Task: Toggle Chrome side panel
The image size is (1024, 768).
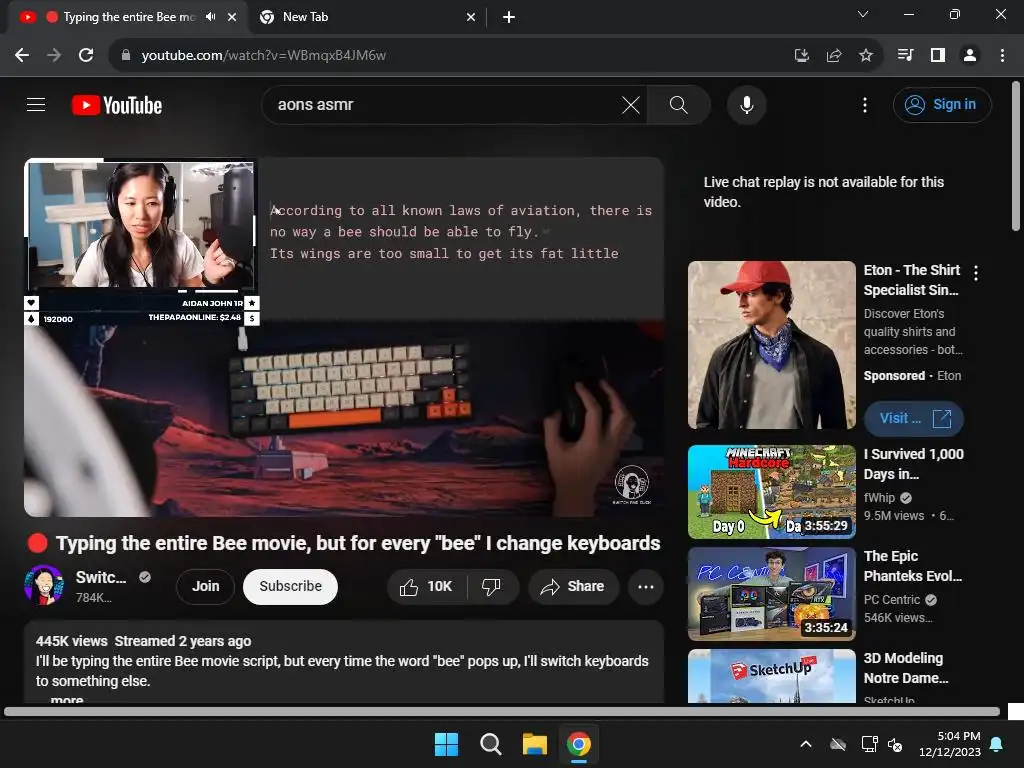Action: tap(938, 55)
